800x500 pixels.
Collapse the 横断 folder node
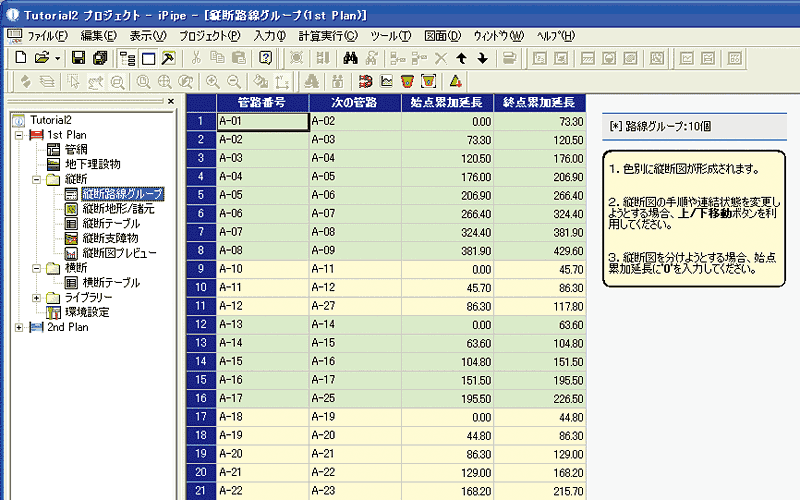[37, 268]
